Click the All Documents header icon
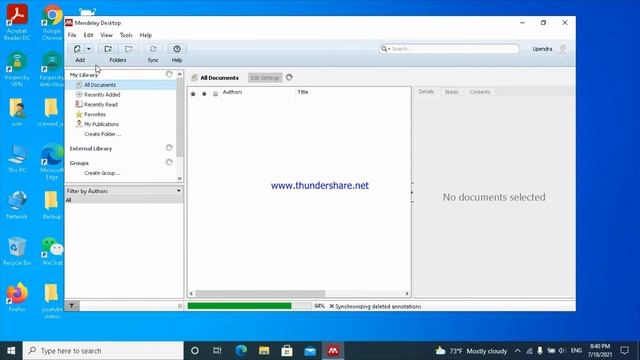This screenshot has height=360, width=640. pyautogui.click(x=195, y=78)
